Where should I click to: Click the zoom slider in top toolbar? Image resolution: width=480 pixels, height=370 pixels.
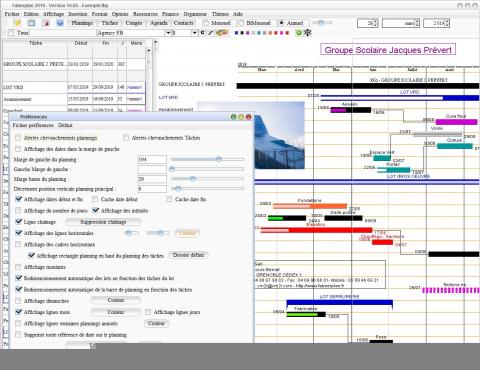[x=322, y=23]
